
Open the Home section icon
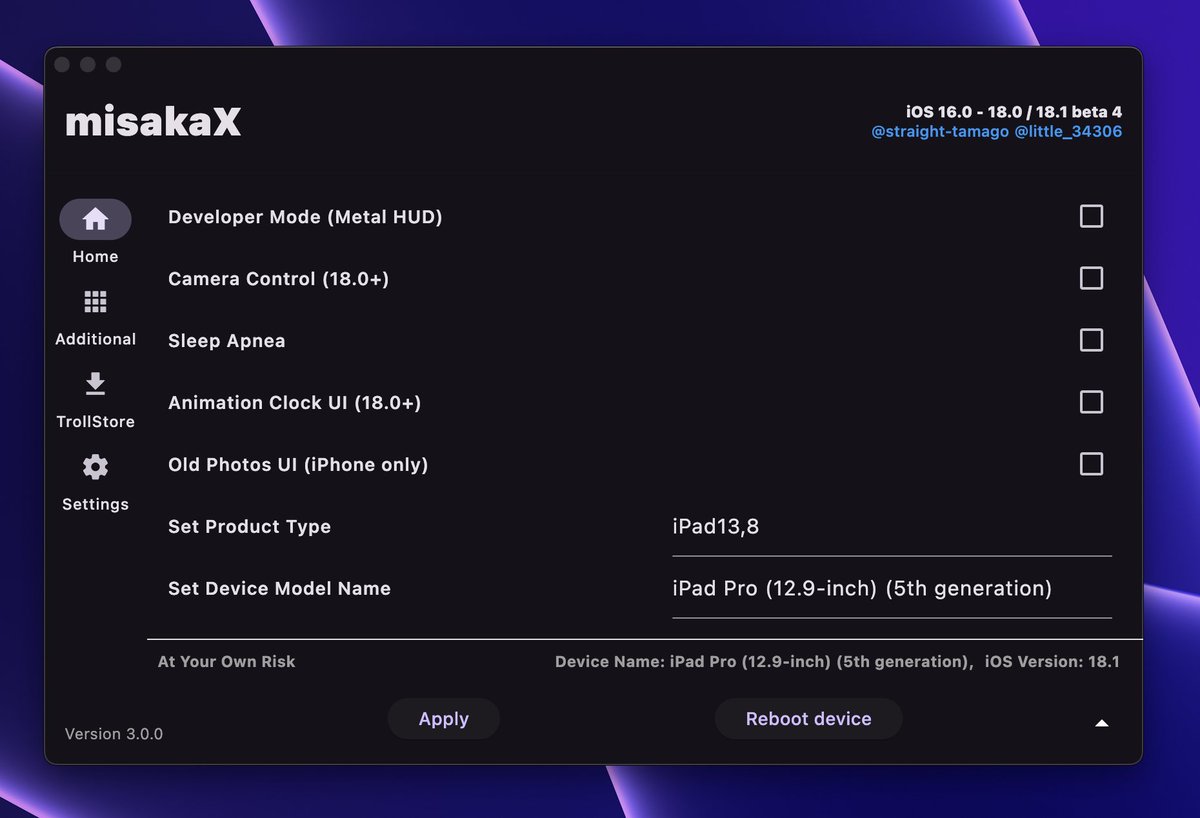tap(95, 219)
